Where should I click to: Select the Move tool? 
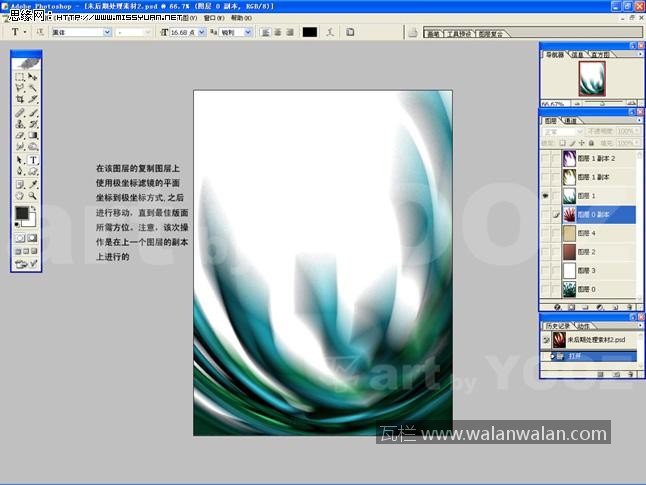click(33, 77)
